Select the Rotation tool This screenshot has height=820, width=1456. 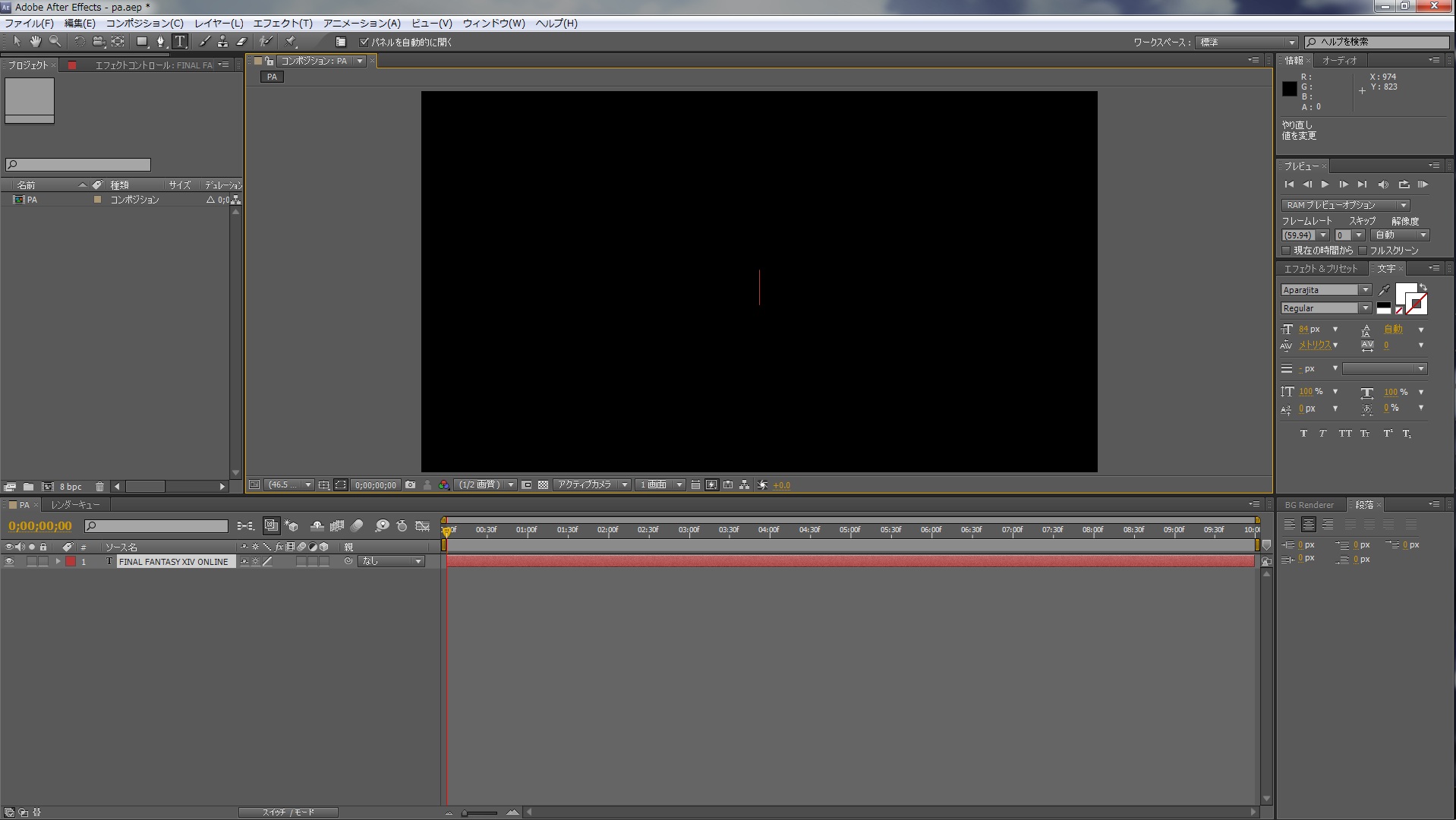[x=79, y=42]
